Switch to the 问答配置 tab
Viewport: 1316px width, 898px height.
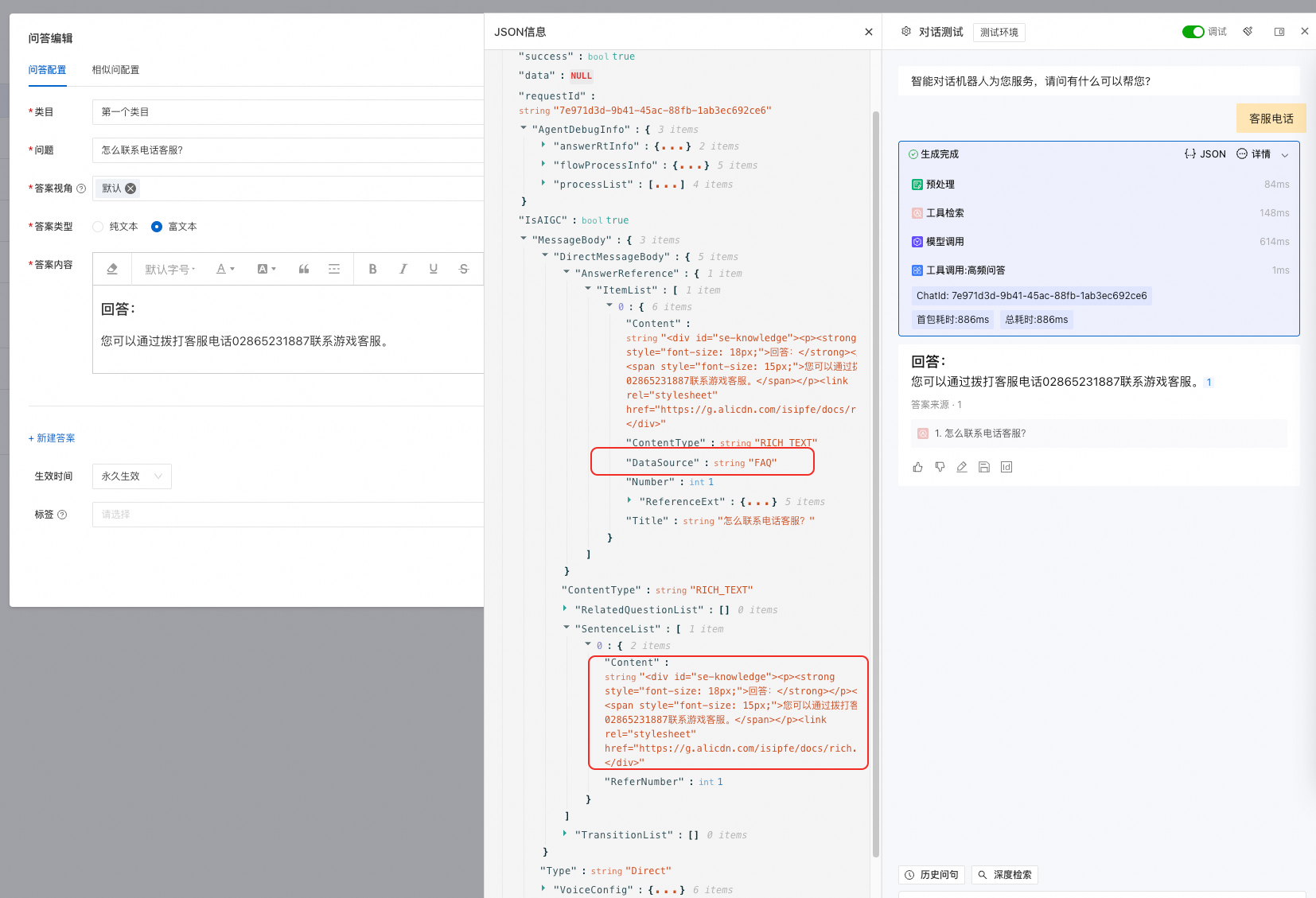click(x=47, y=70)
